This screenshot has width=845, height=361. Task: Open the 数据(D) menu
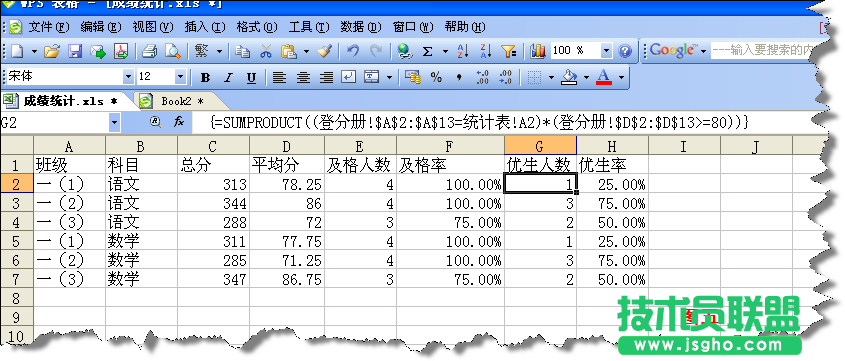[x=361, y=27]
